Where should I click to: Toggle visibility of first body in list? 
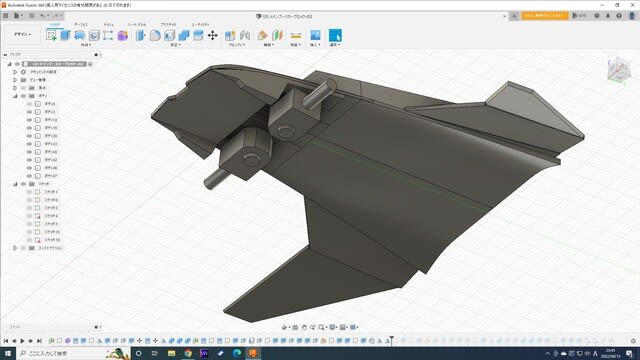point(29,104)
